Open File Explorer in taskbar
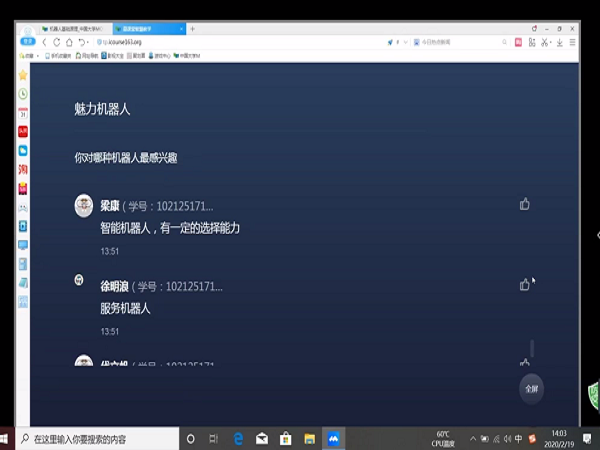 tap(310, 439)
